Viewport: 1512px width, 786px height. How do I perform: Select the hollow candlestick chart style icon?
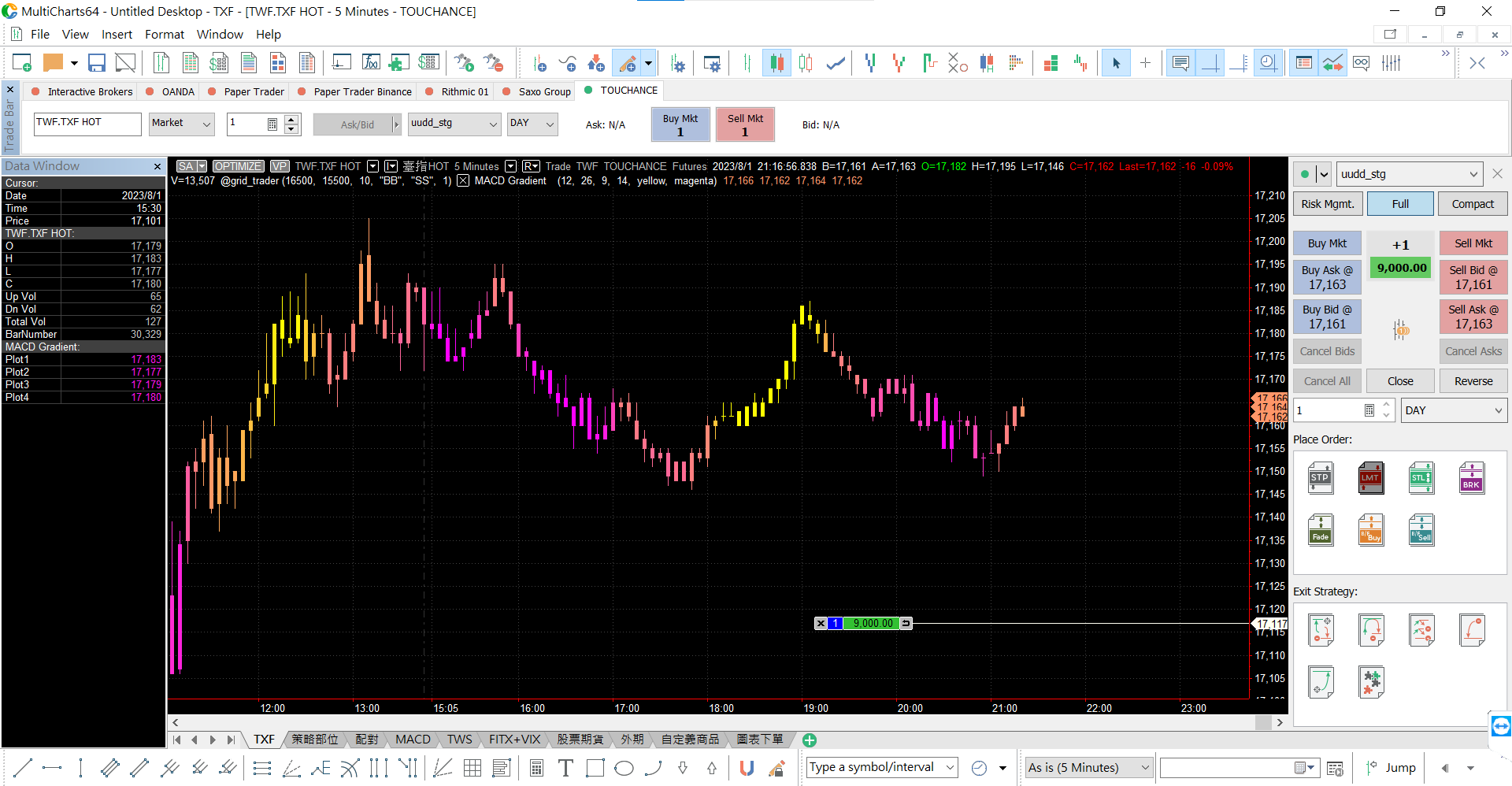806,63
